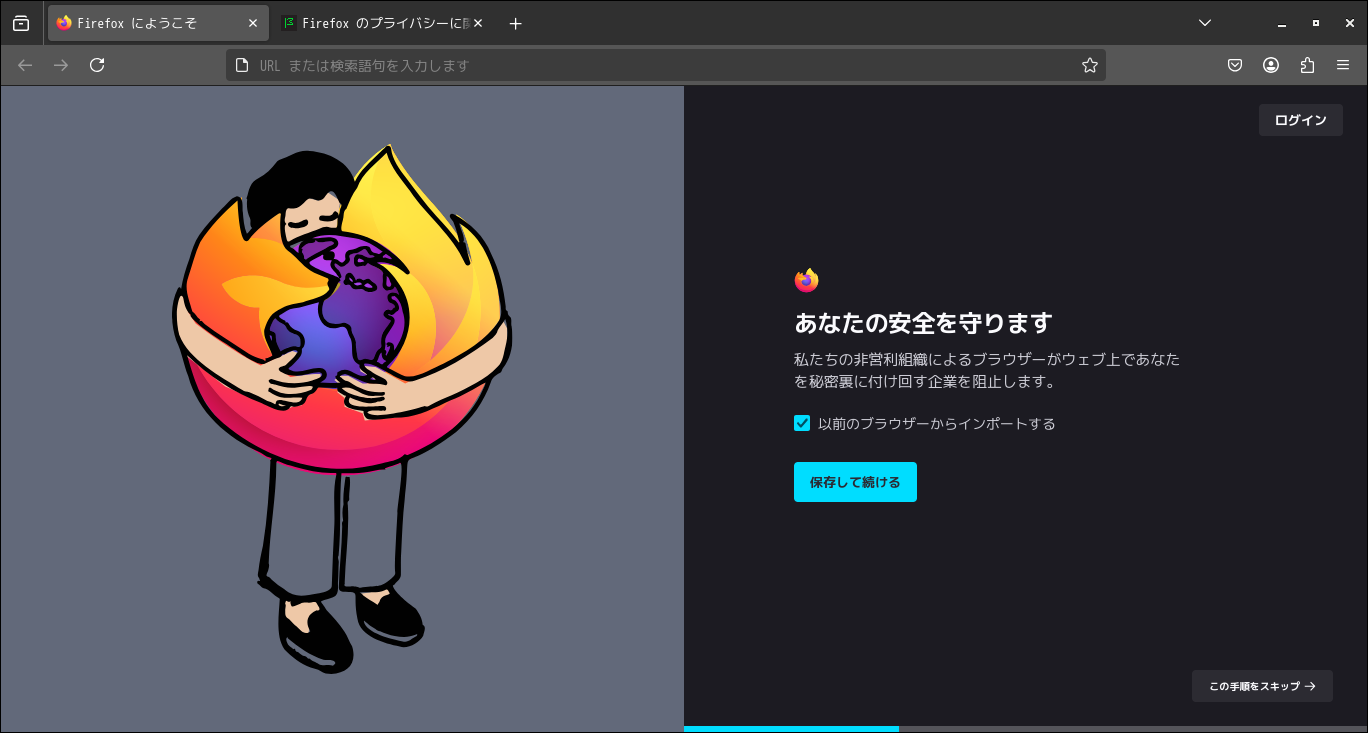Screen dimensions: 1368x733
Task: Switch to the 'Firefox にようこそ' tab
Action: coord(158,23)
